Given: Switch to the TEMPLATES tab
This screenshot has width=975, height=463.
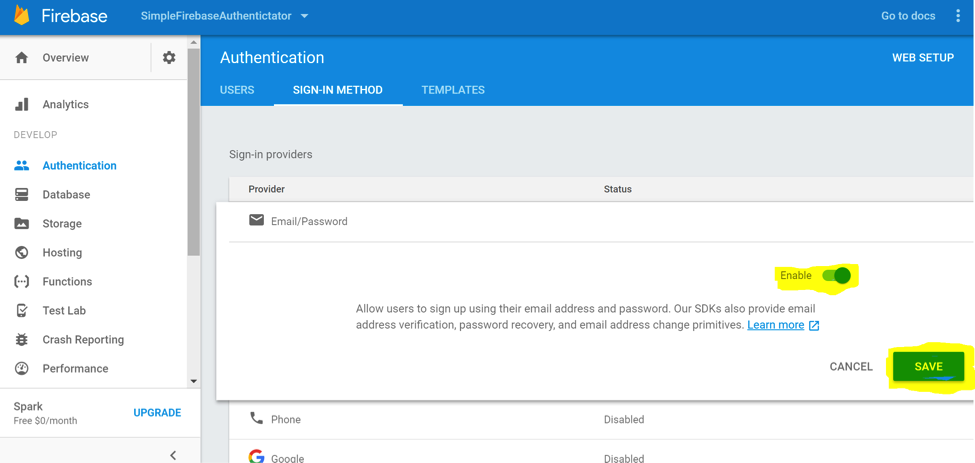Looking at the screenshot, I should [453, 90].
